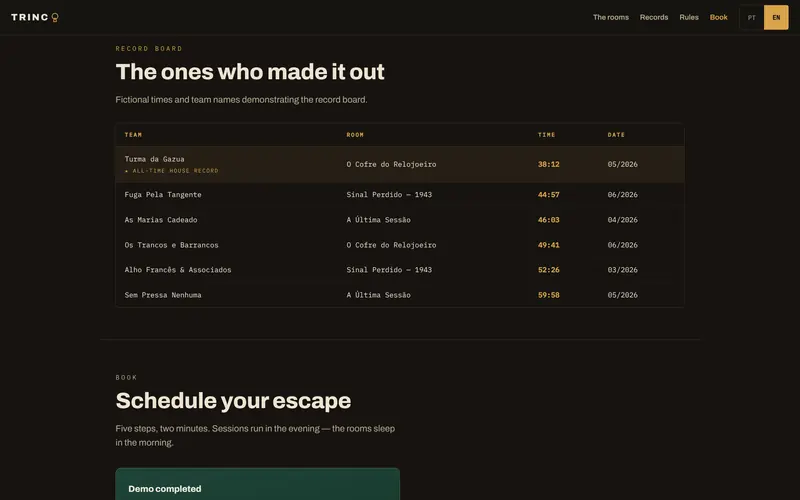Click the TRINCO logo in header
Screen dimensions: 800x500
35,17
